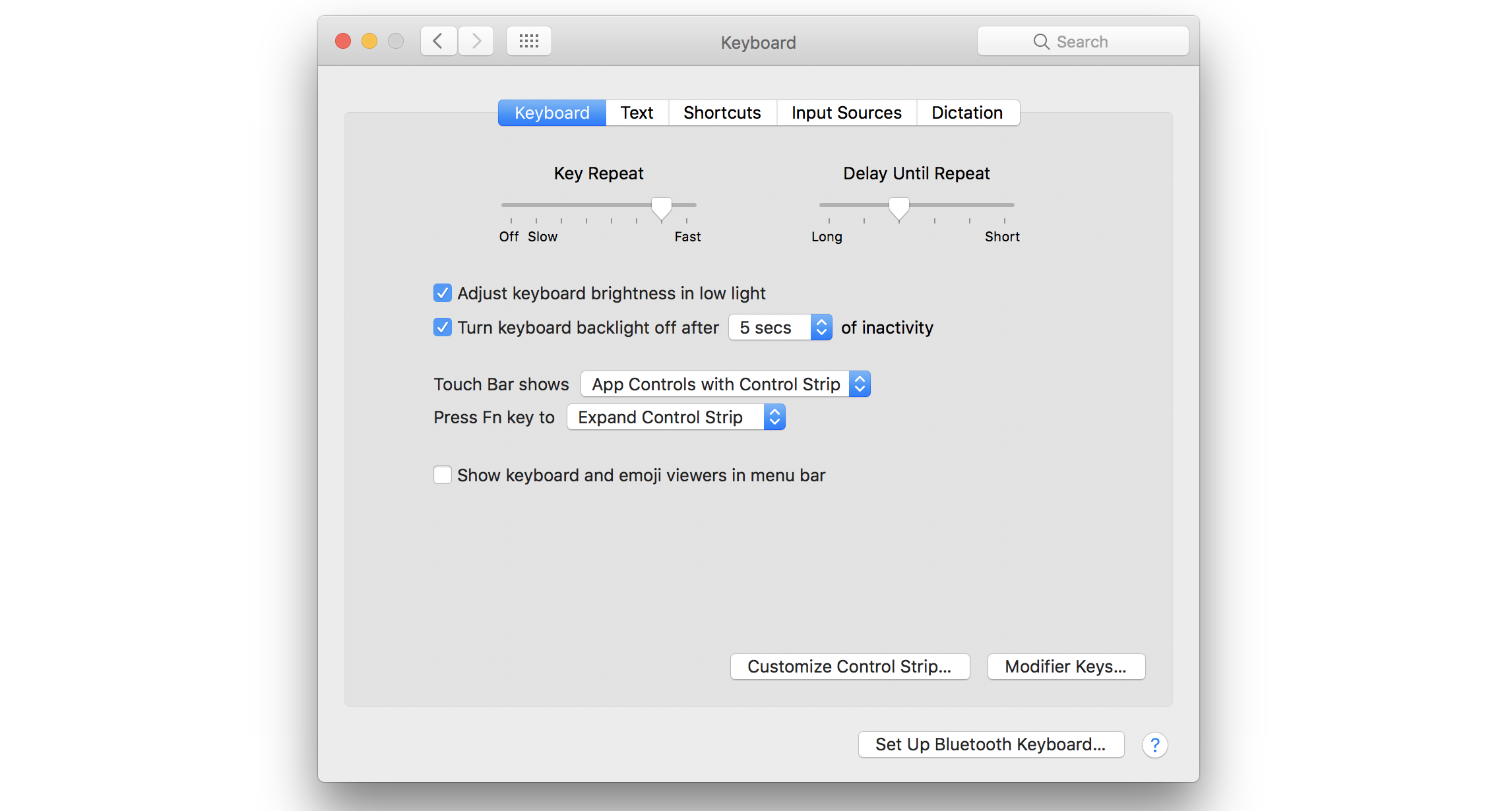
Task: Close the Keyboard window with red button
Action: tap(343, 42)
